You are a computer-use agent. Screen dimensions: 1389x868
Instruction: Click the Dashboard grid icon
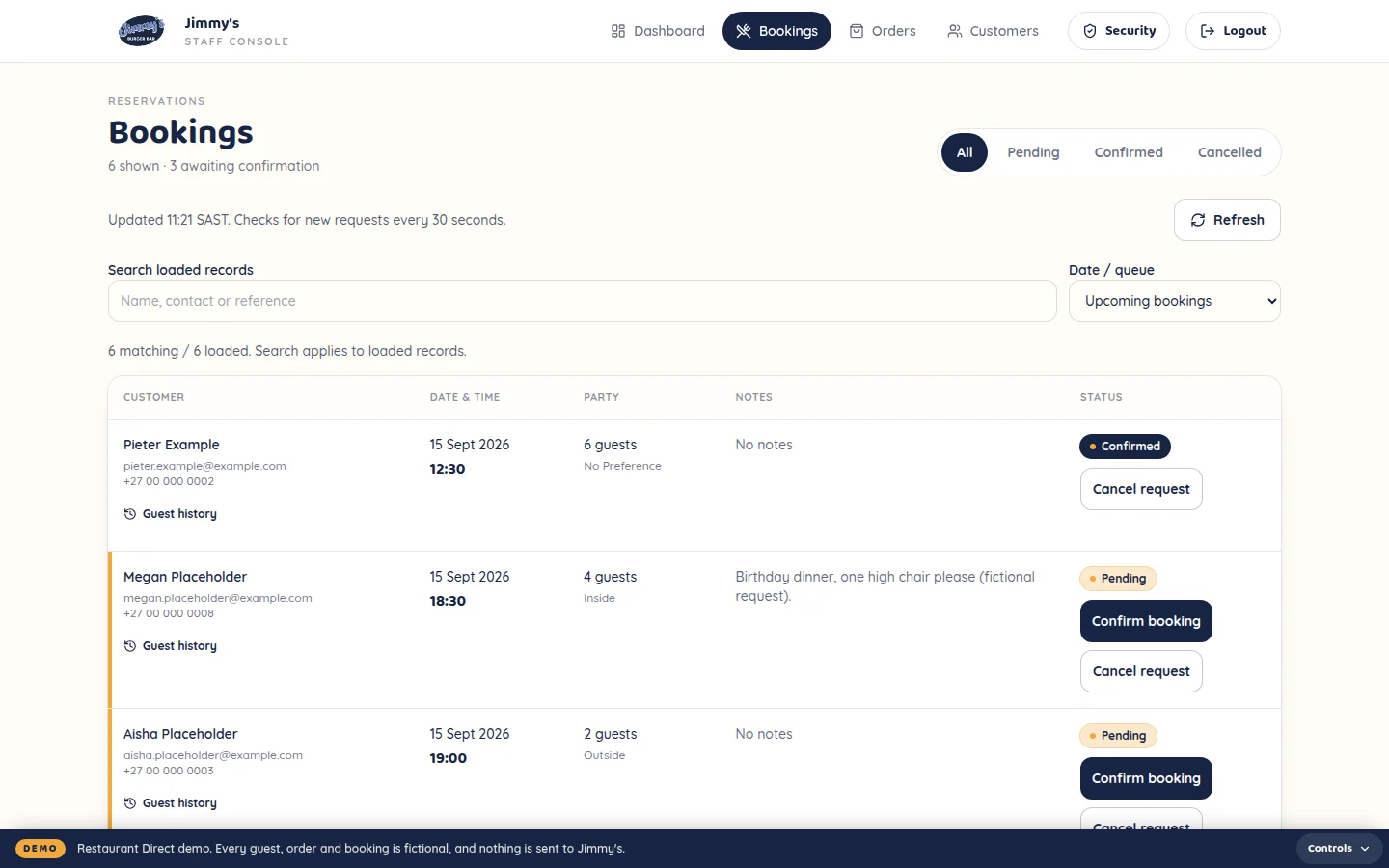(618, 31)
